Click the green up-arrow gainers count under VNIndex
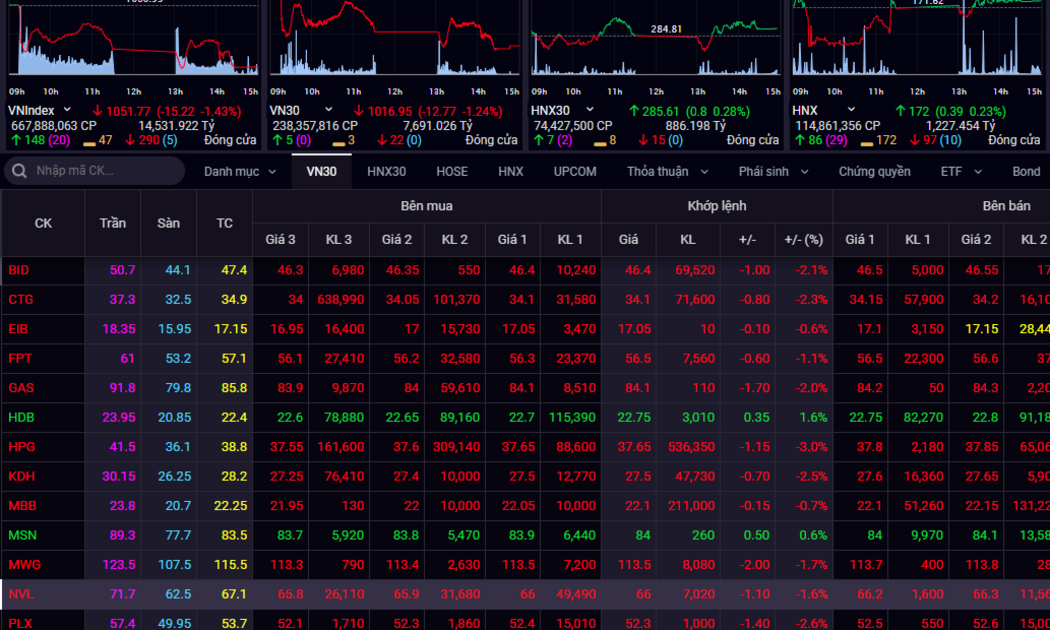The width and height of the screenshot is (1050, 630). coord(32,140)
